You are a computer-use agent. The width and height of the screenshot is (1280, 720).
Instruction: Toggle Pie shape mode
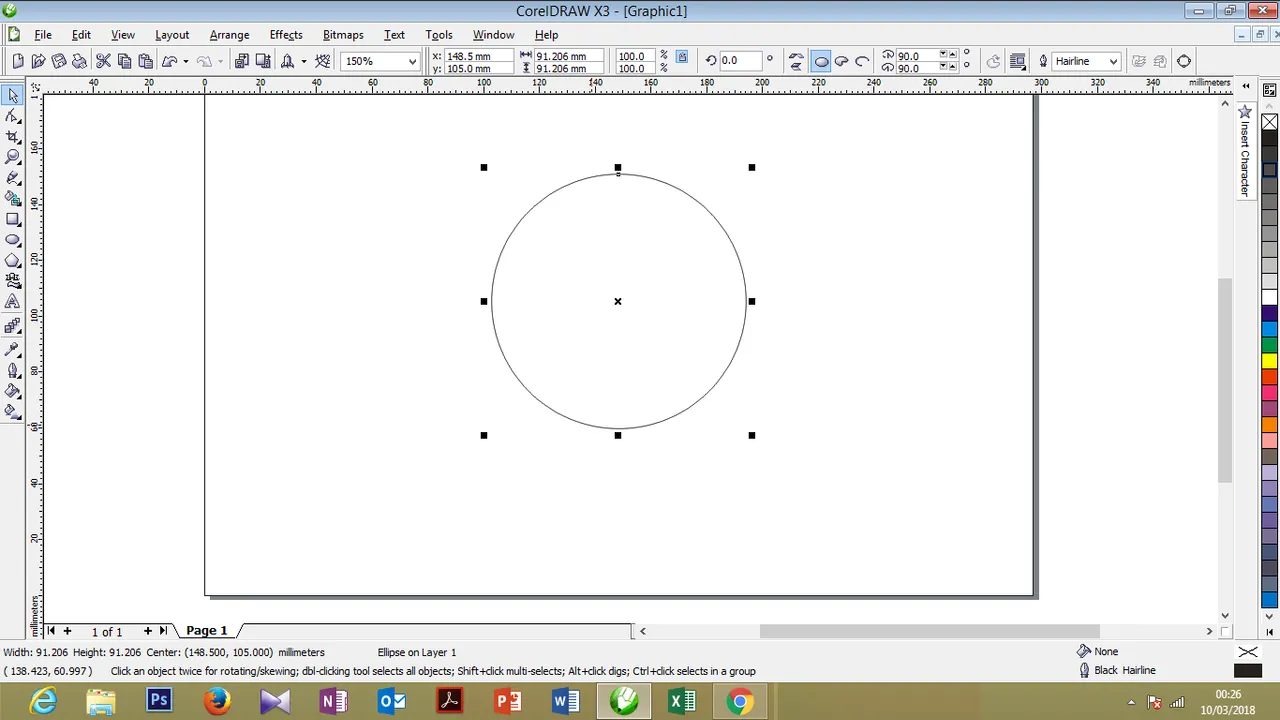tap(842, 61)
